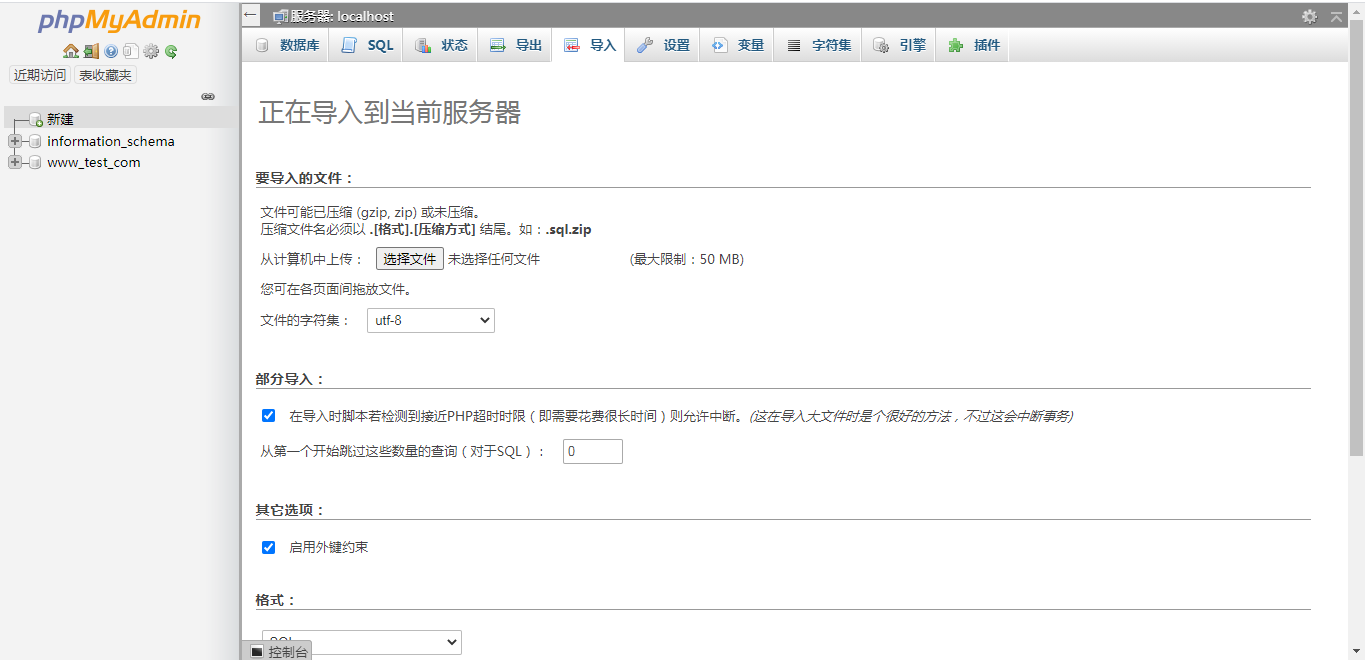The width and height of the screenshot is (1365, 660).
Task: Toggle allow interrupt on PHP timeout checkbox
Action: 268,416
